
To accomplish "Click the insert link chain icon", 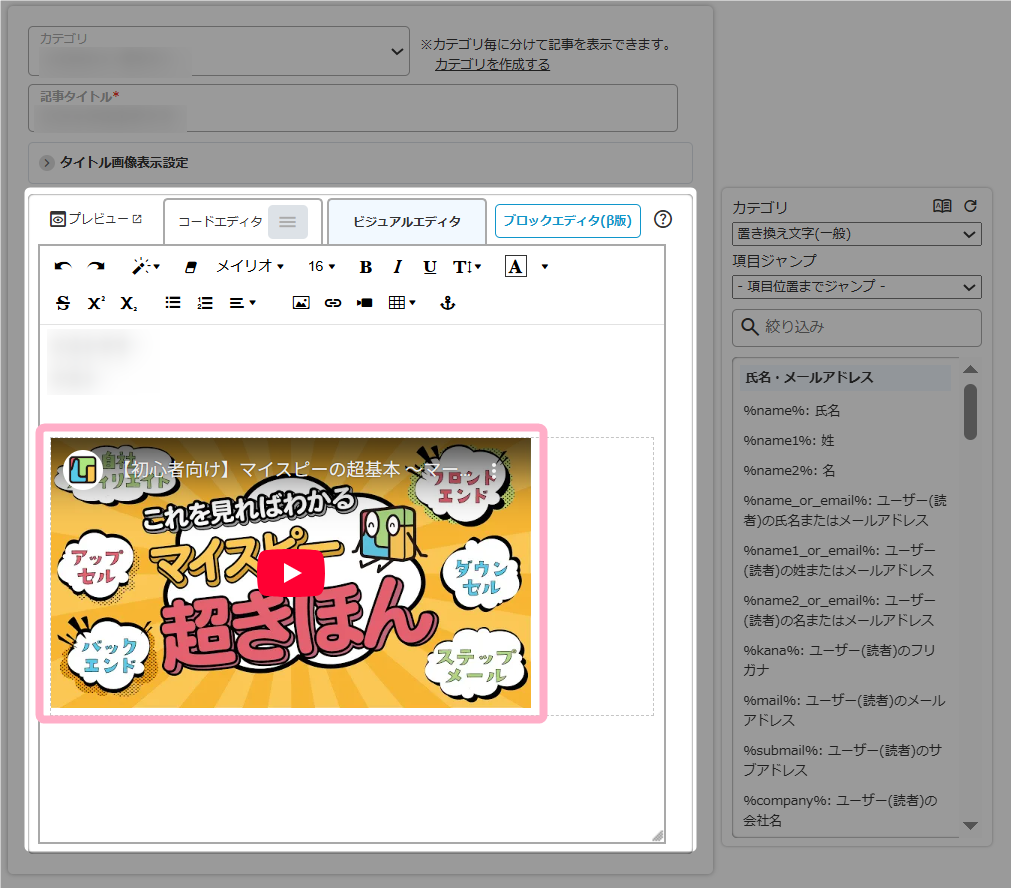I will tap(333, 303).
